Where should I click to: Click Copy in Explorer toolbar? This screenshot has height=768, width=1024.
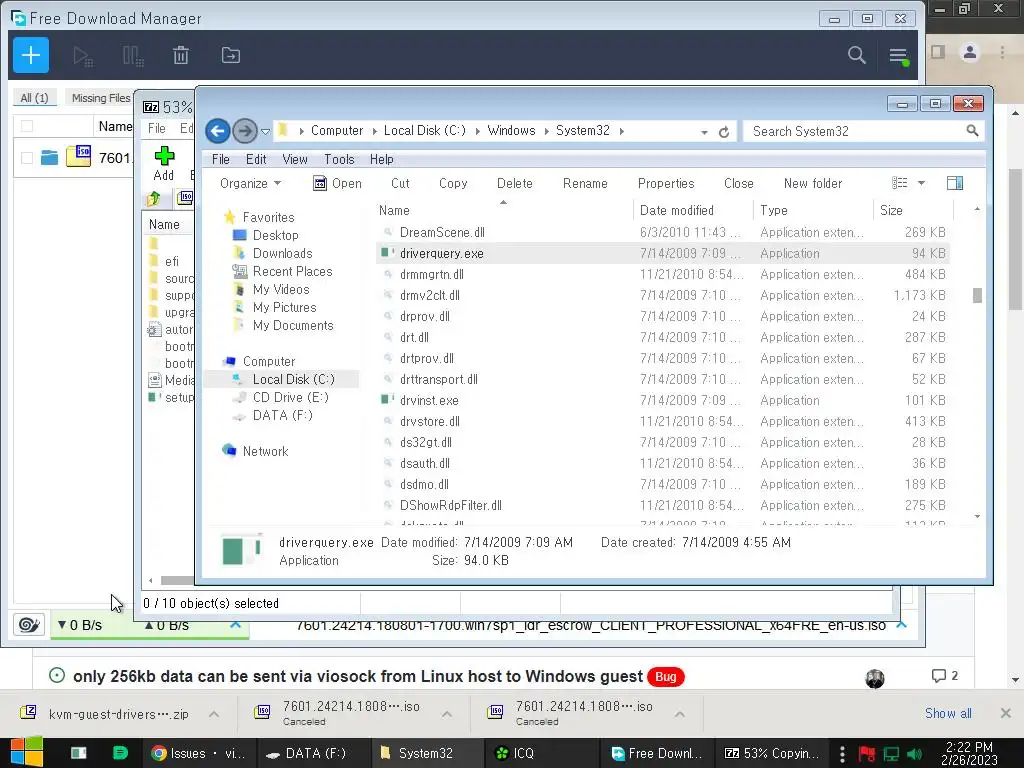click(x=453, y=184)
